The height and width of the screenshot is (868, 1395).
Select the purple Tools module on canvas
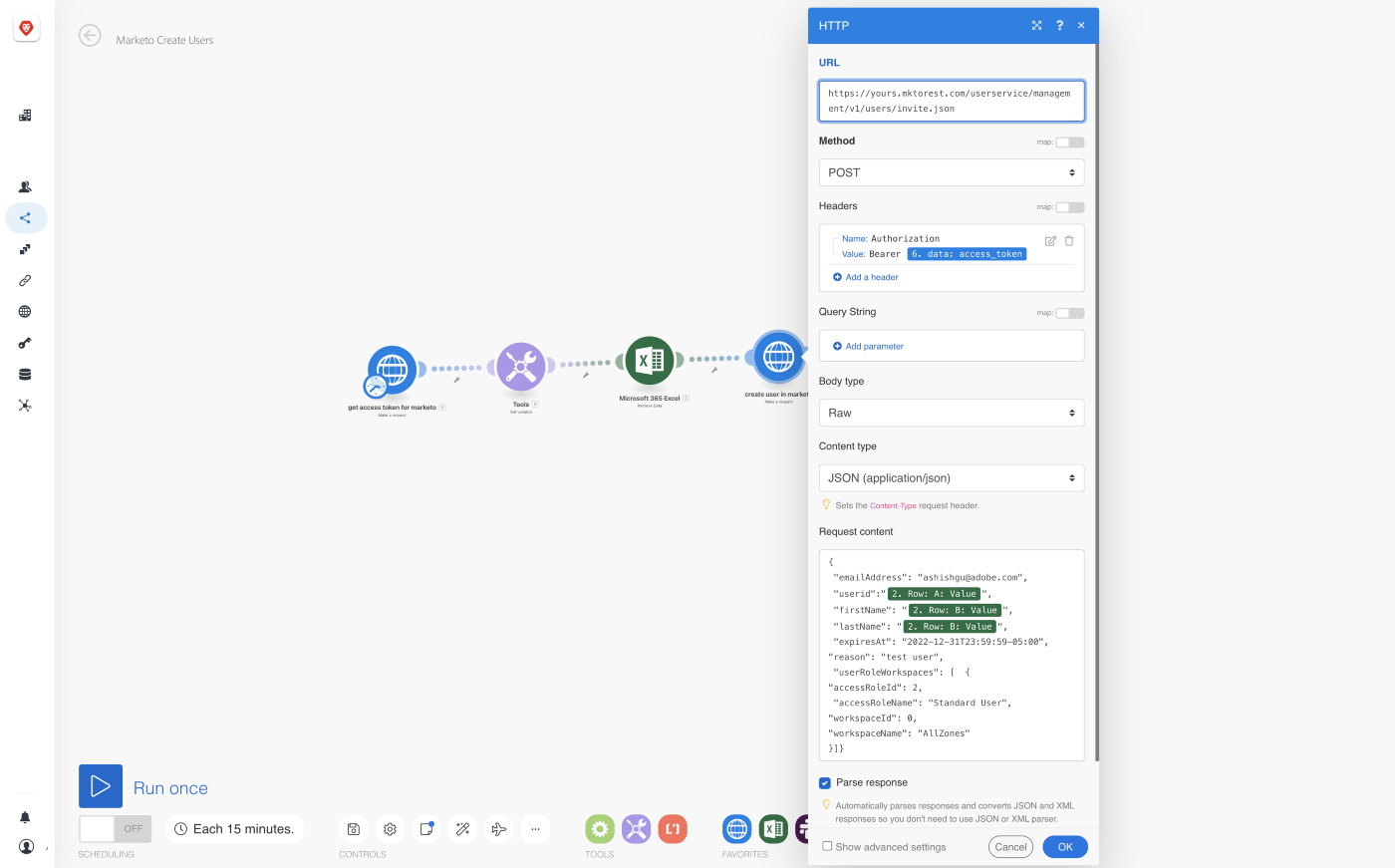point(521,367)
